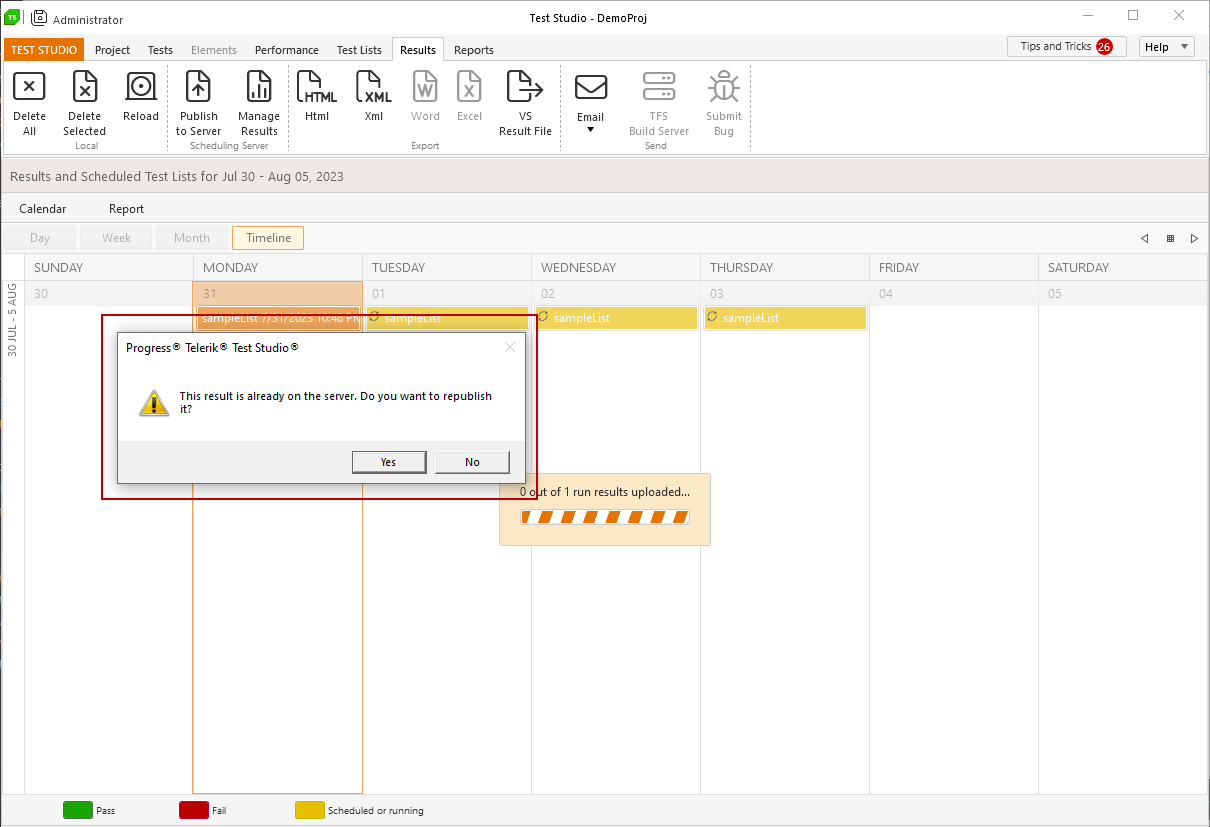The height and width of the screenshot is (827, 1210).
Task: Switch to the Project tab
Action: 113,50
